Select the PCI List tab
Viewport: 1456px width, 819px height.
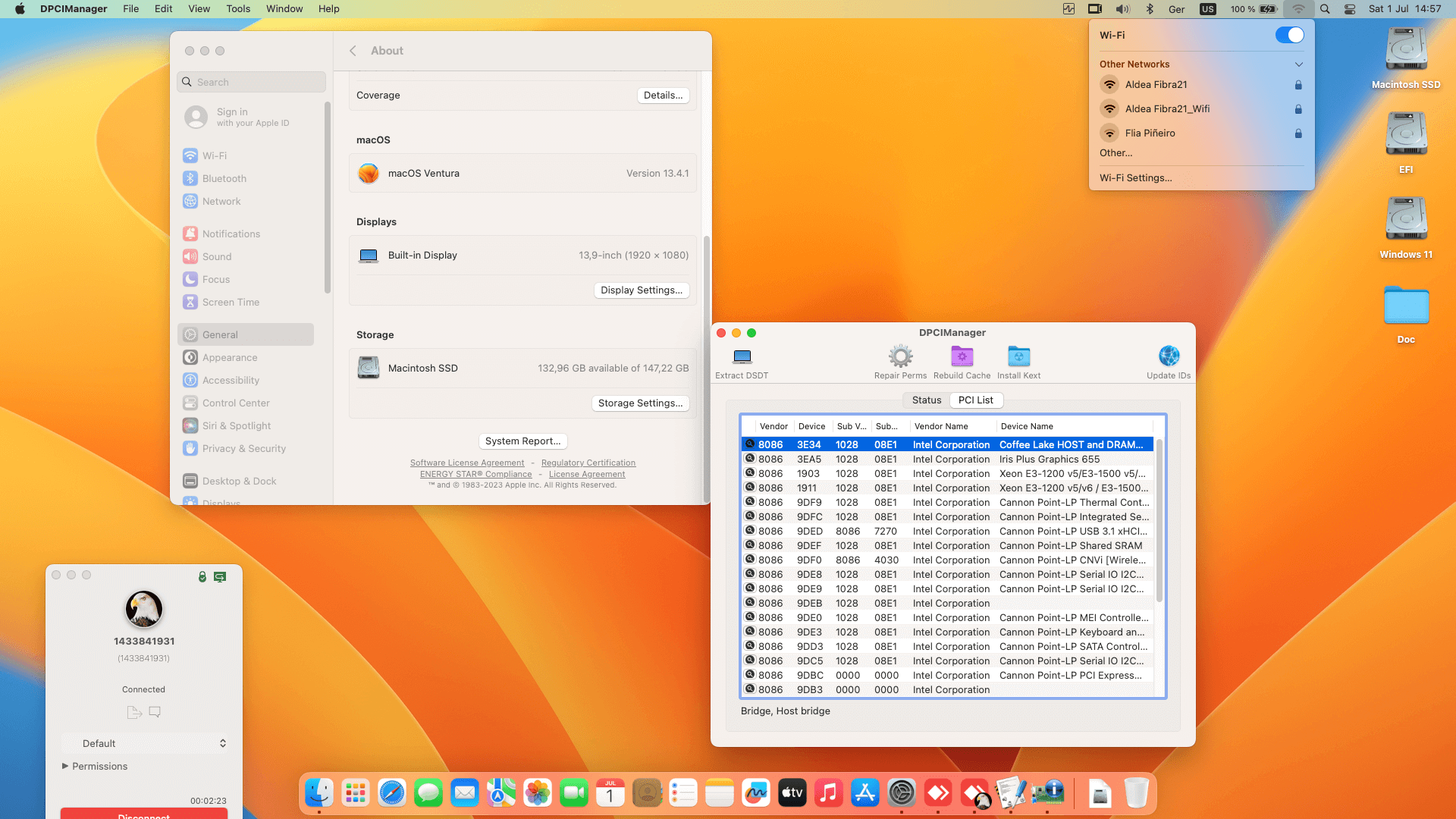pos(975,400)
